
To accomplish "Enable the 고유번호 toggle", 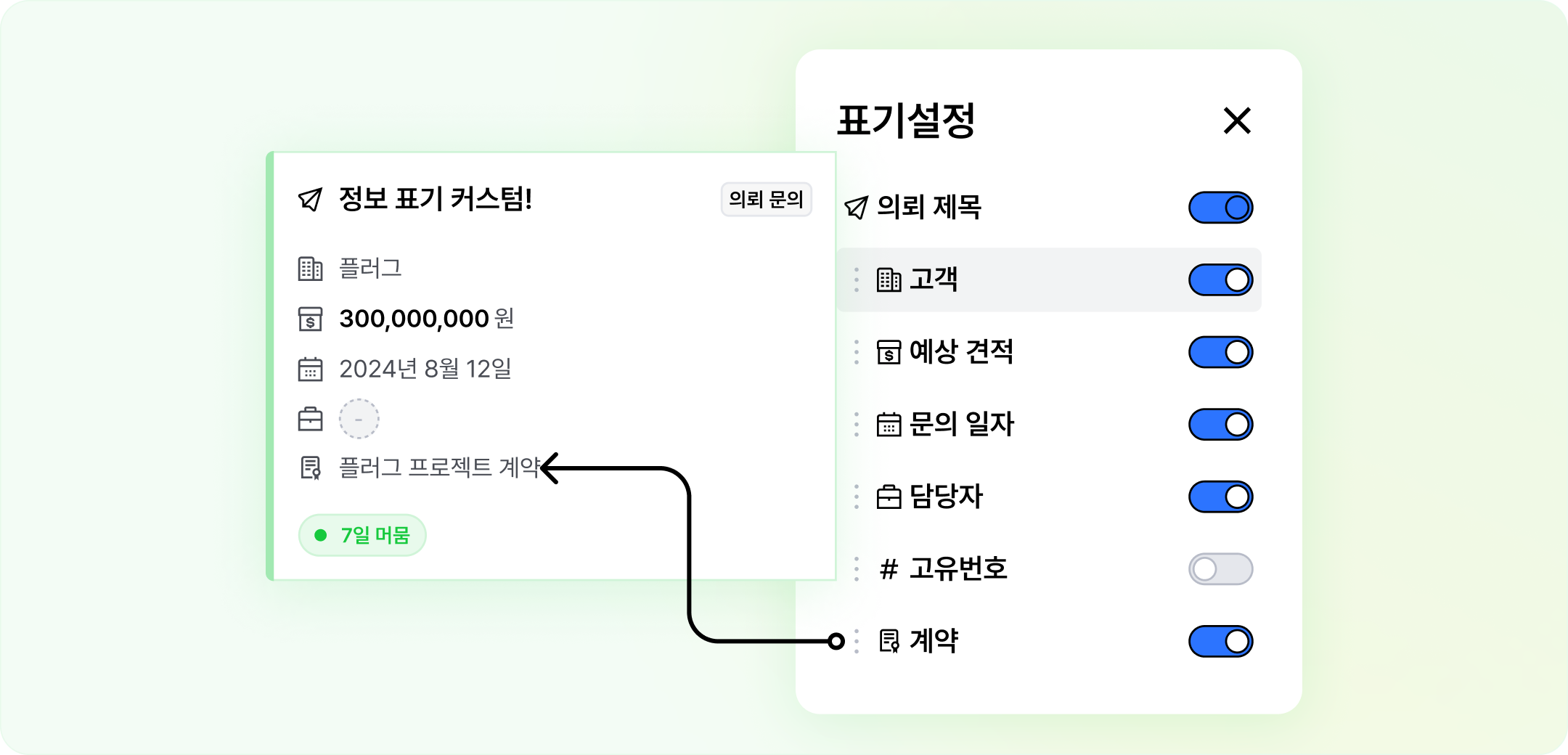I will pyautogui.click(x=1220, y=569).
